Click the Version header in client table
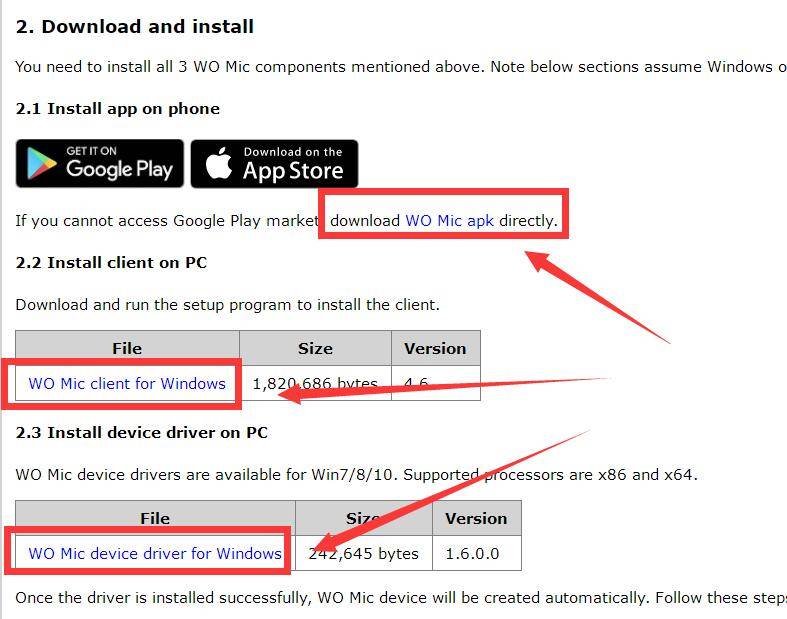Viewport: 787px width, 619px height. pyautogui.click(x=436, y=348)
